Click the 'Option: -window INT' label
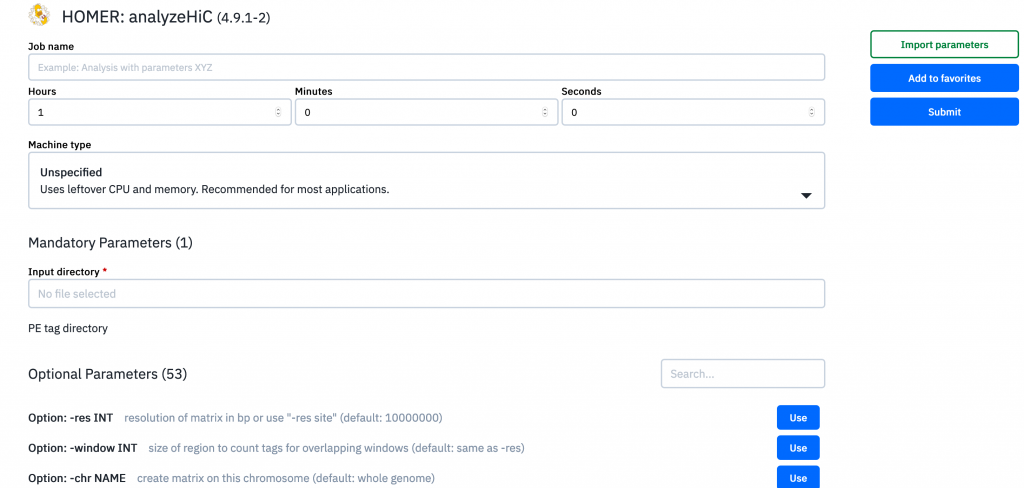The height and width of the screenshot is (488, 1024). click(x=83, y=448)
